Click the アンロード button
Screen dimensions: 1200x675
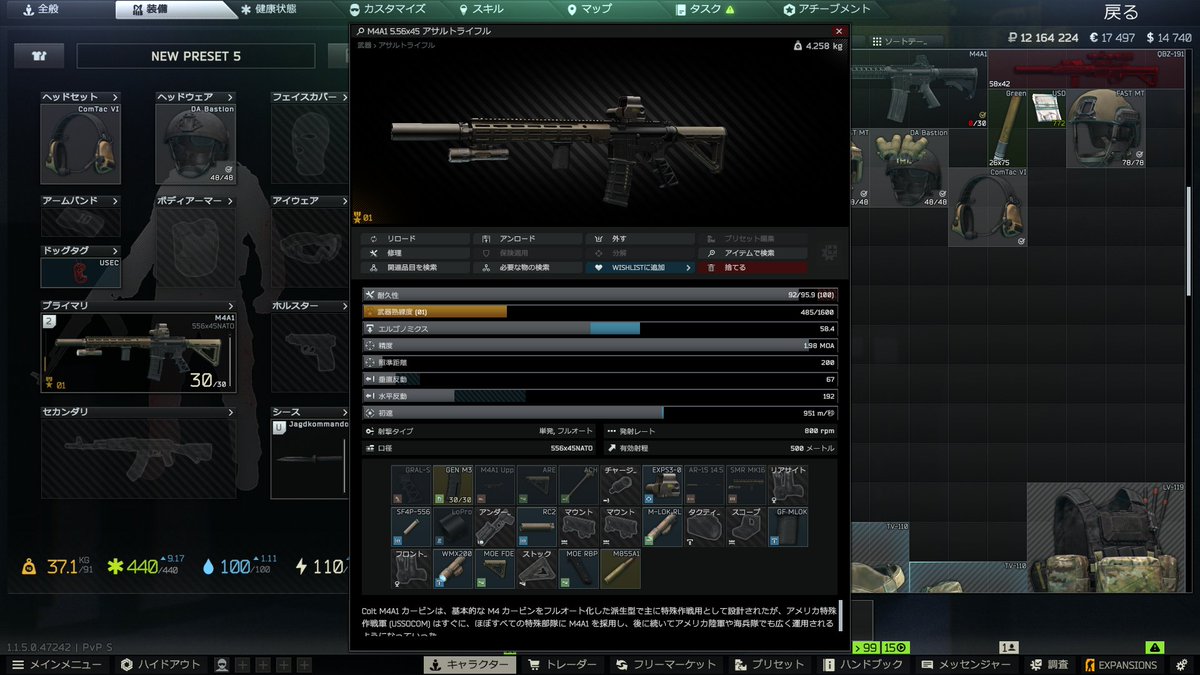[x=527, y=239]
